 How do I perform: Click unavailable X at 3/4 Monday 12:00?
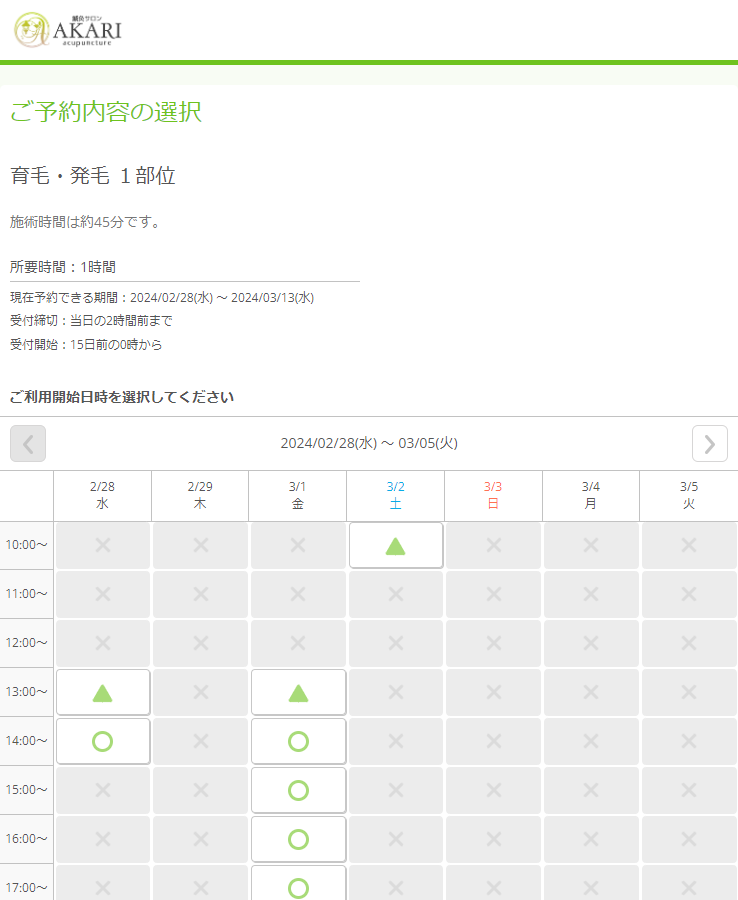pos(591,643)
